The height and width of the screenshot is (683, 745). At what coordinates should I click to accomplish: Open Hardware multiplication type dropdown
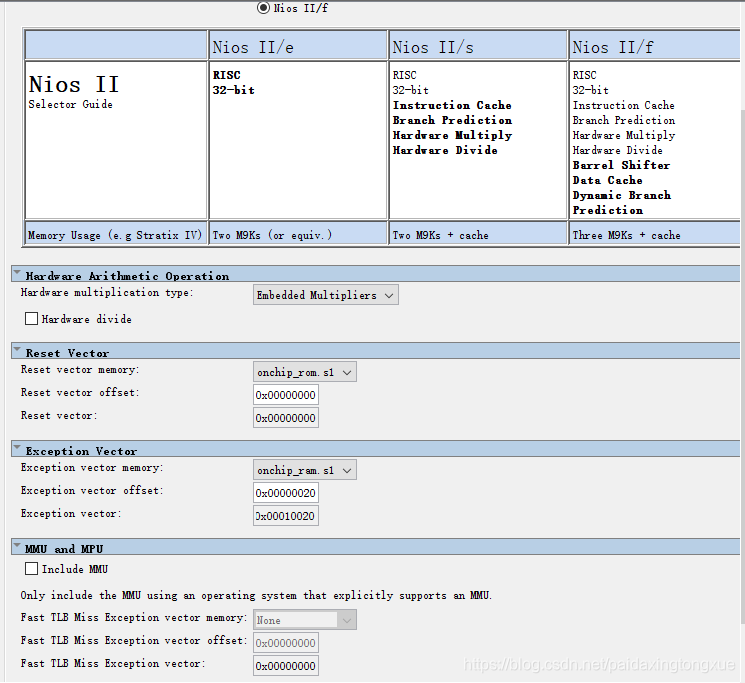pyautogui.click(x=325, y=295)
